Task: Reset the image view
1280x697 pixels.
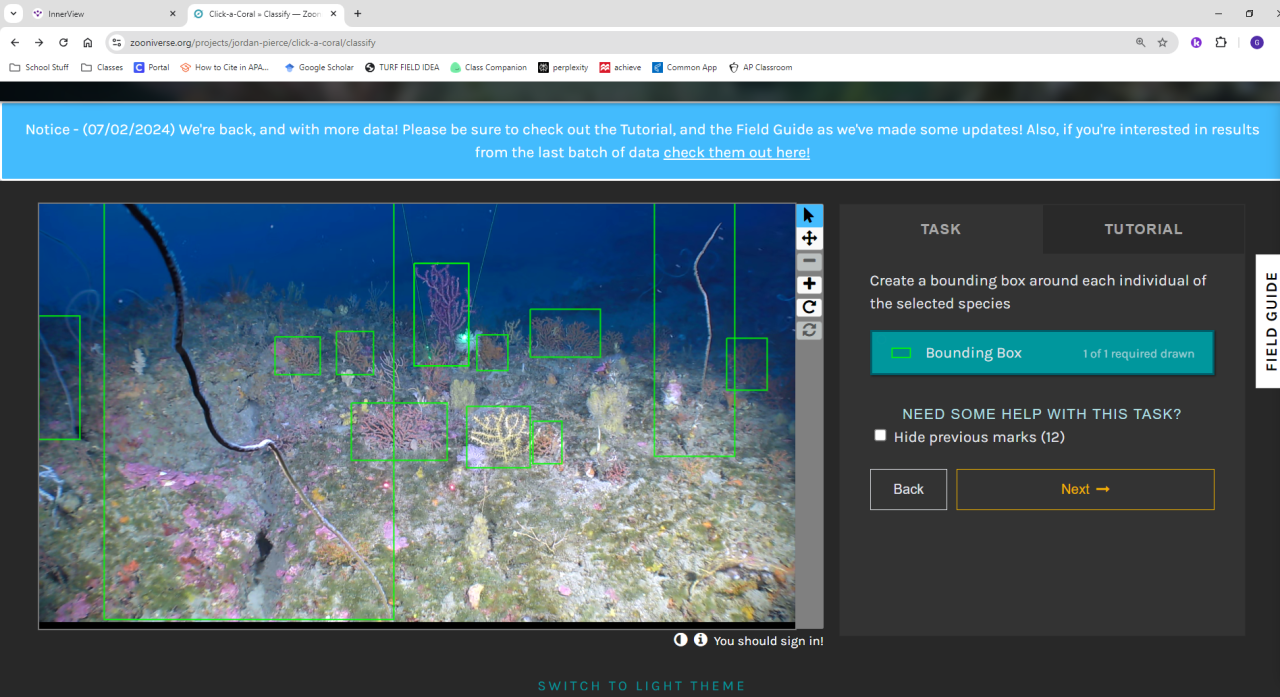Action: 809,330
